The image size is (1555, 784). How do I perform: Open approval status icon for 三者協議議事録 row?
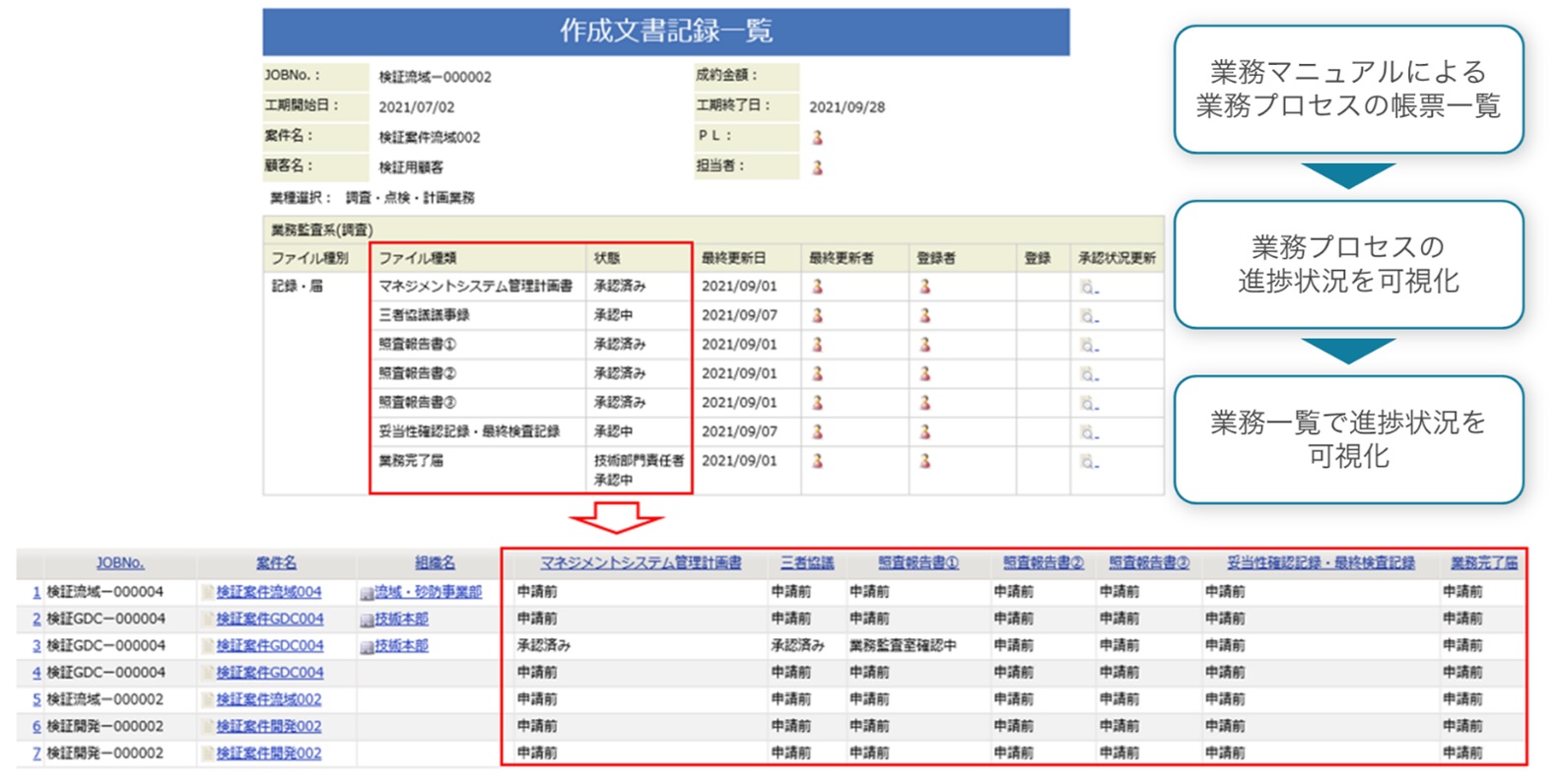[1088, 316]
